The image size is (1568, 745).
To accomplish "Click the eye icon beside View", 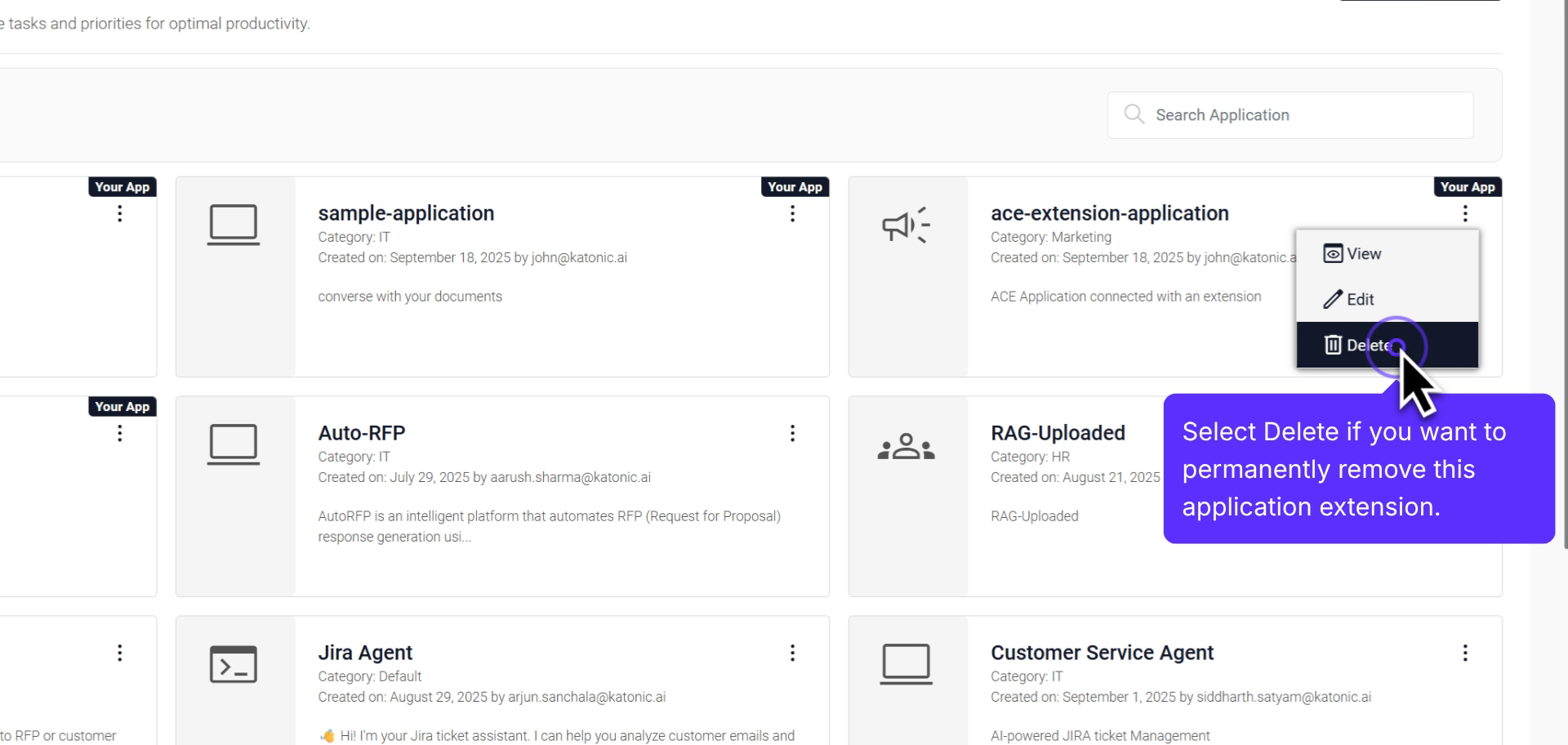I will (x=1333, y=253).
